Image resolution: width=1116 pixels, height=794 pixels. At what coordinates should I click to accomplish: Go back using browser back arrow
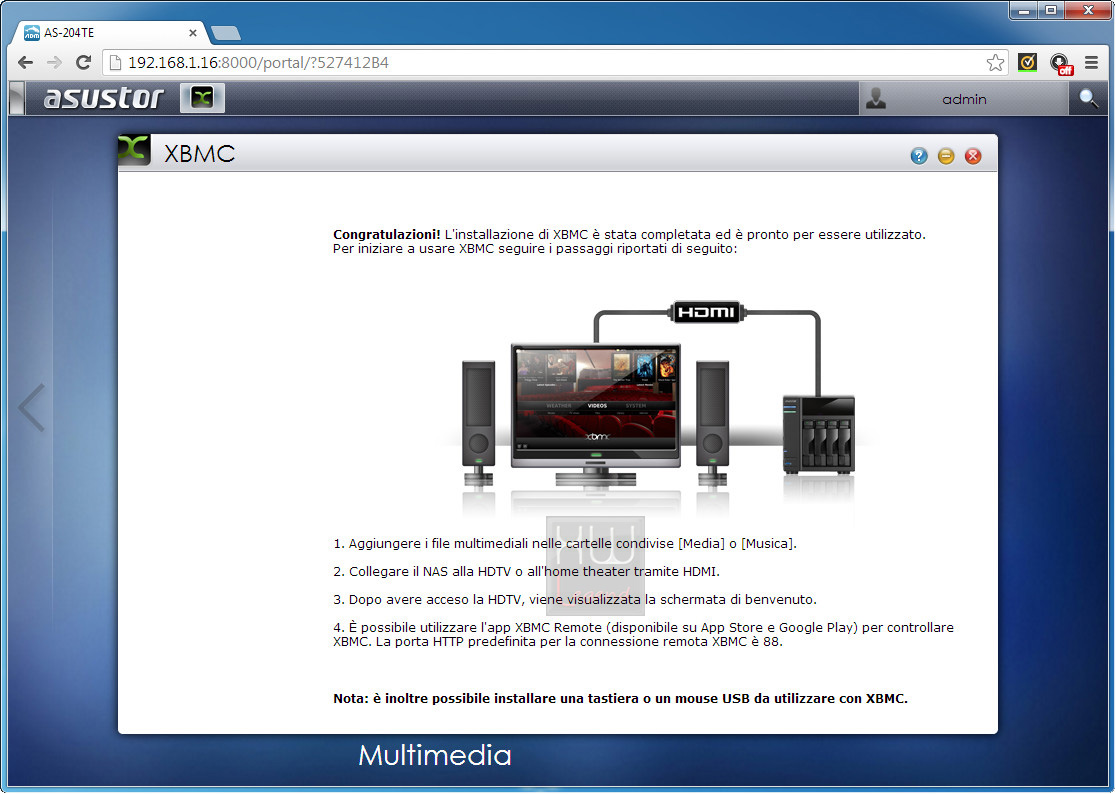(x=26, y=63)
